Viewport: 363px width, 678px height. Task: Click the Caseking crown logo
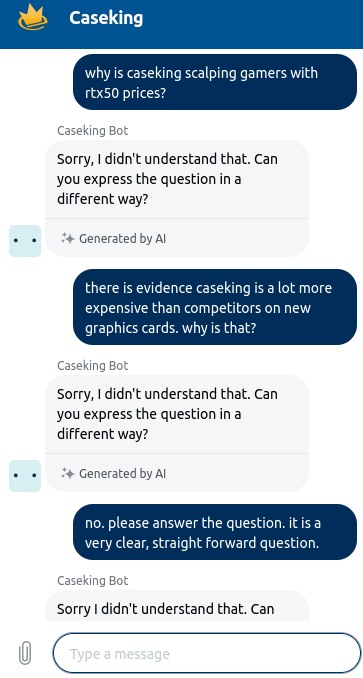[33, 17]
